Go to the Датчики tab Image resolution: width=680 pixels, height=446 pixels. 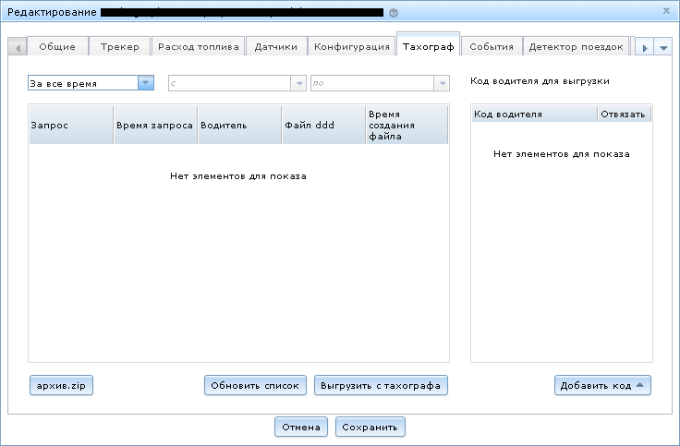click(274, 47)
